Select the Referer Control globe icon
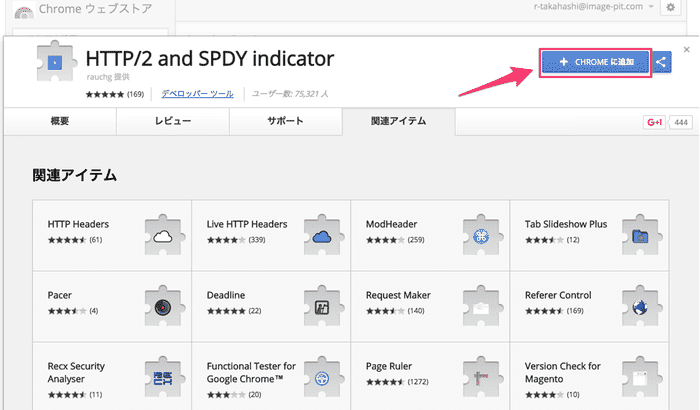Screen dimensions: 700x410 (640, 307)
